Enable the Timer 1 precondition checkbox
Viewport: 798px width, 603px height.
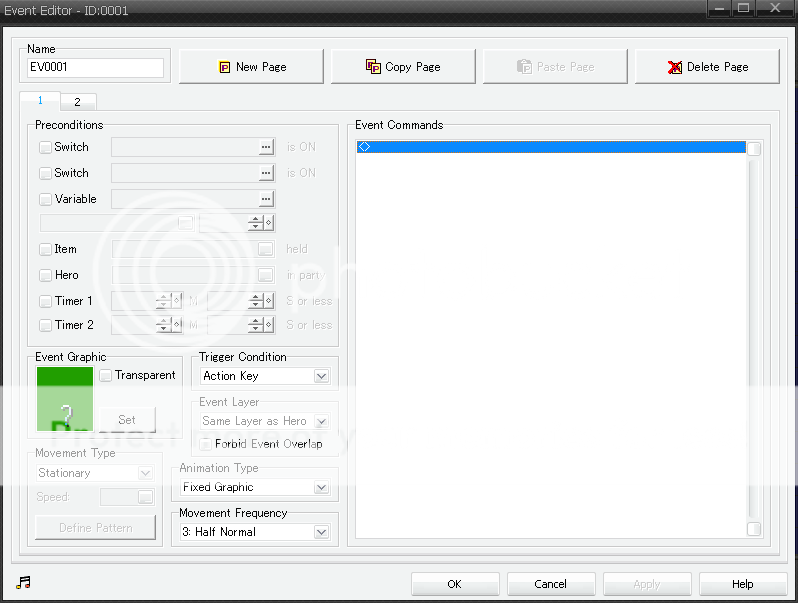(45, 300)
